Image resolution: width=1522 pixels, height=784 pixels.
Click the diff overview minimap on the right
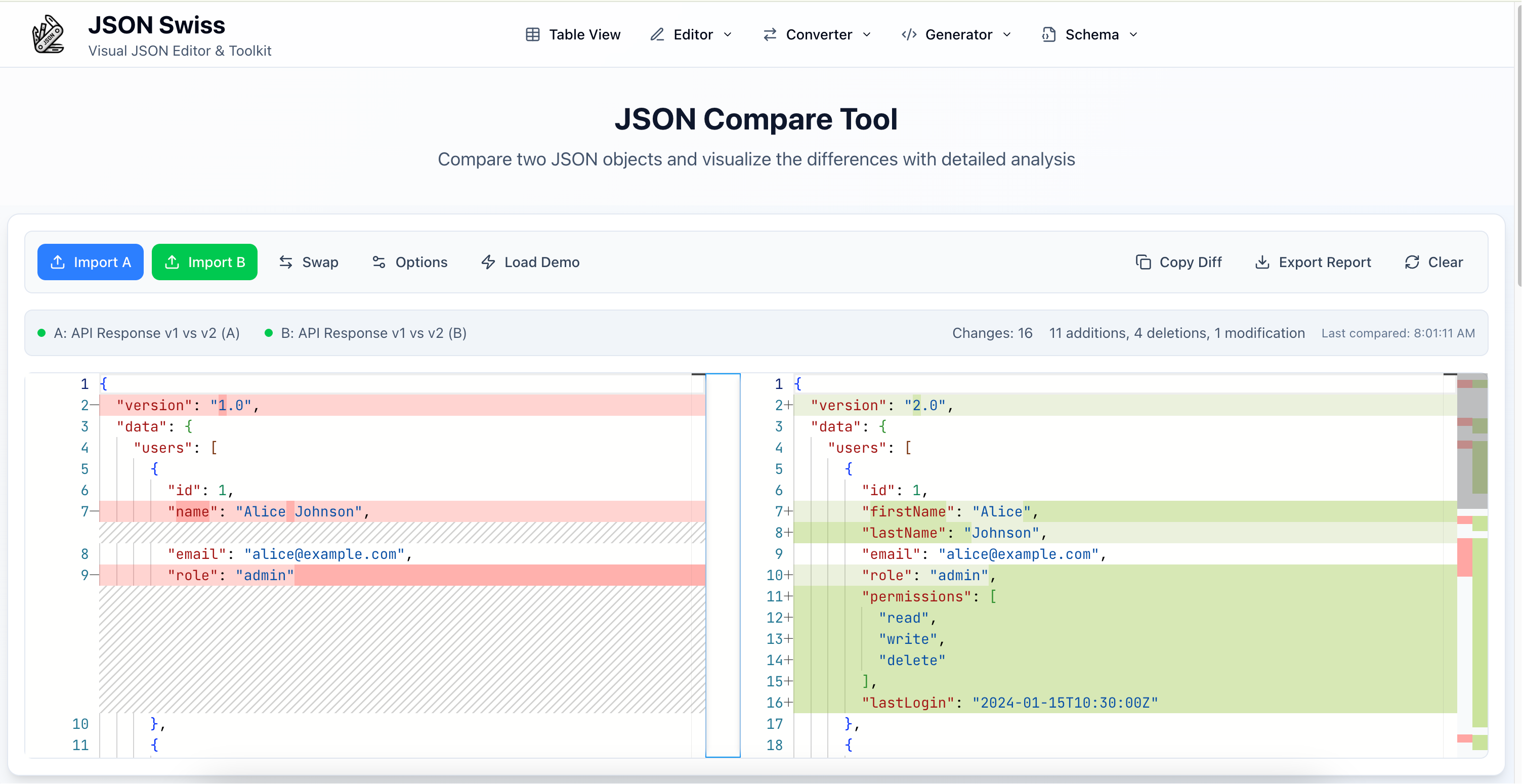1472,564
